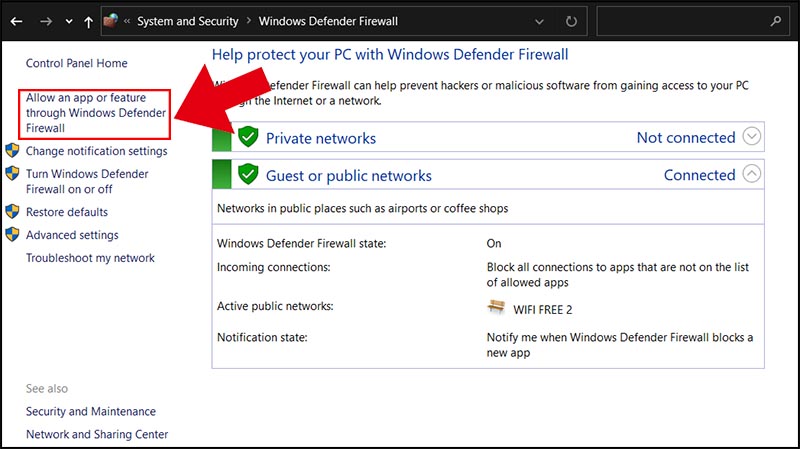Click the search magnifier icon
Viewport: 800px width, 449px height.
click(x=776, y=21)
